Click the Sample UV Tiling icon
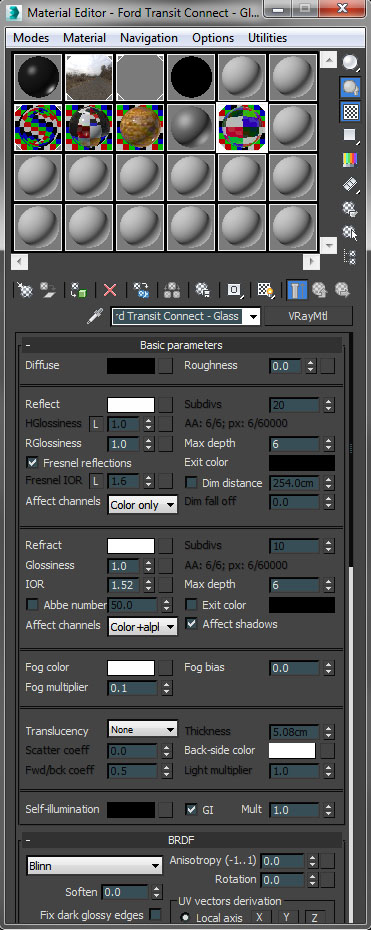The height and width of the screenshot is (930, 371). click(x=350, y=135)
